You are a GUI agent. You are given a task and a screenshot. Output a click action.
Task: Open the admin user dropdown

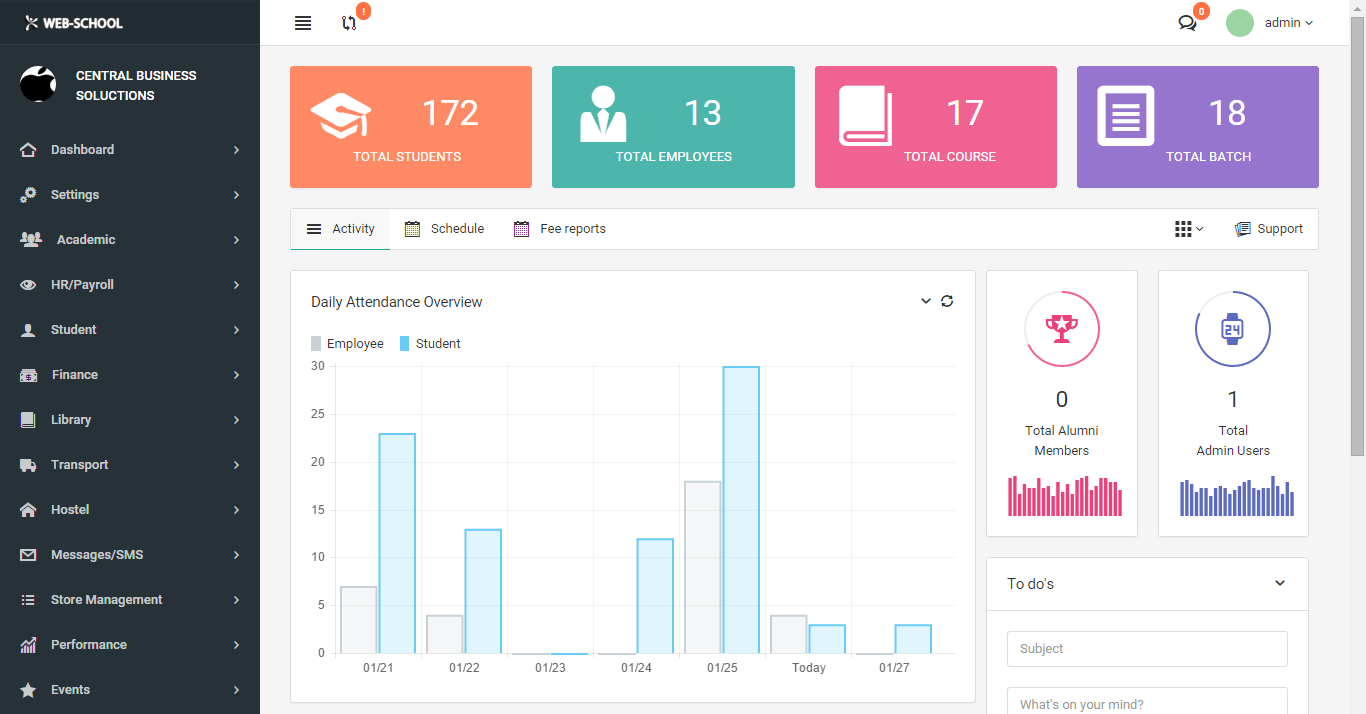[x=1288, y=23]
